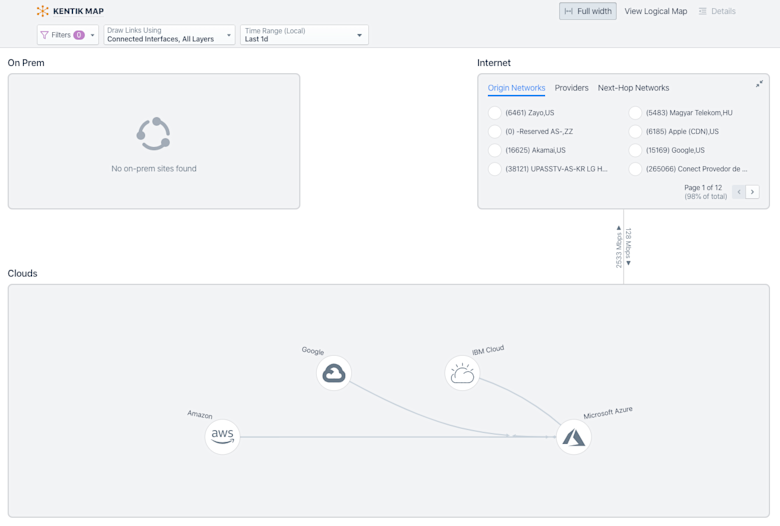Click the IBM Cloud label
Image resolution: width=780 pixels, height=526 pixels.
(x=488, y=350)
